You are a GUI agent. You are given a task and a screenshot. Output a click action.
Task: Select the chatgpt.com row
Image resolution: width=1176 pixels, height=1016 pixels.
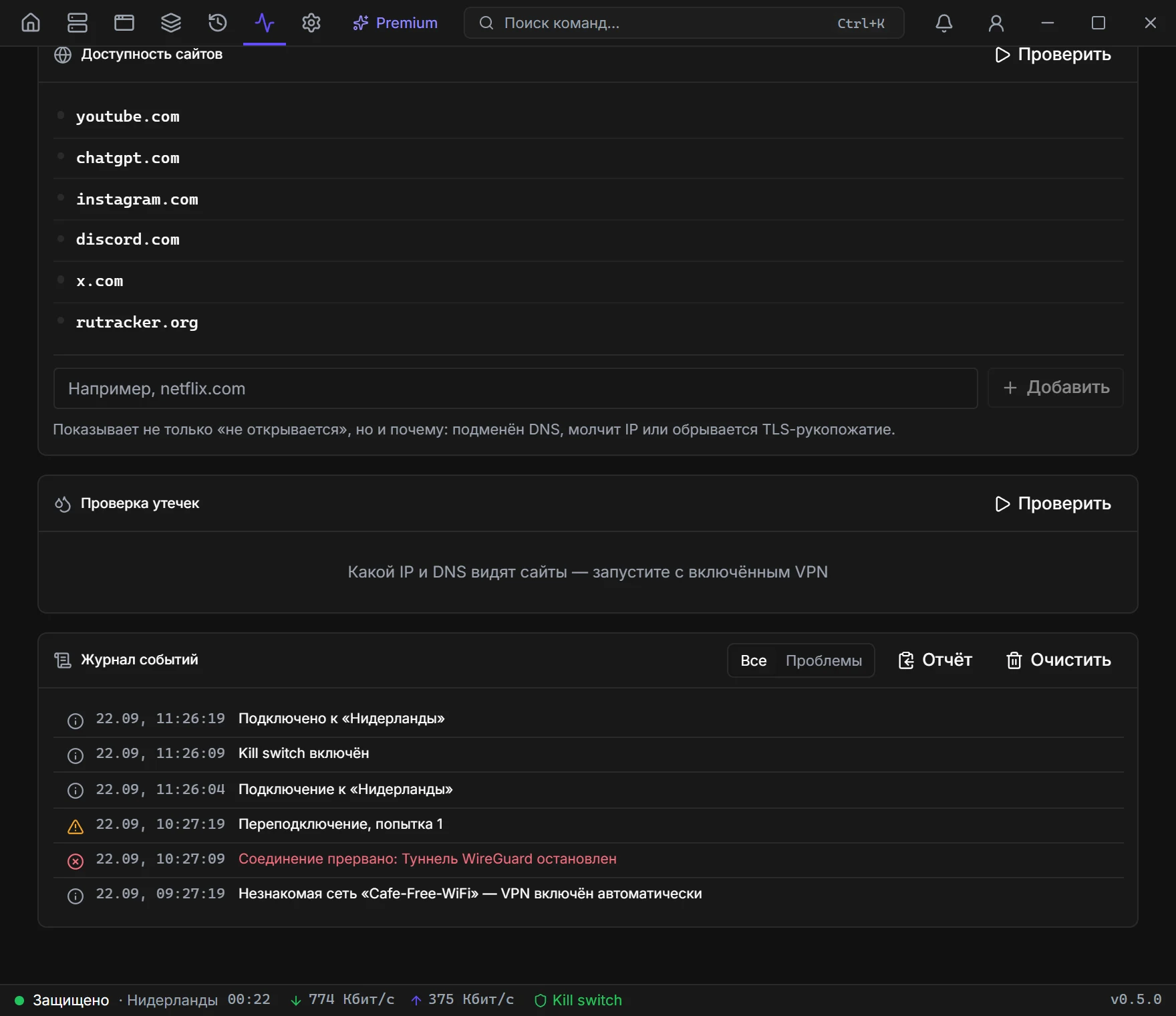tap(589, 158)
